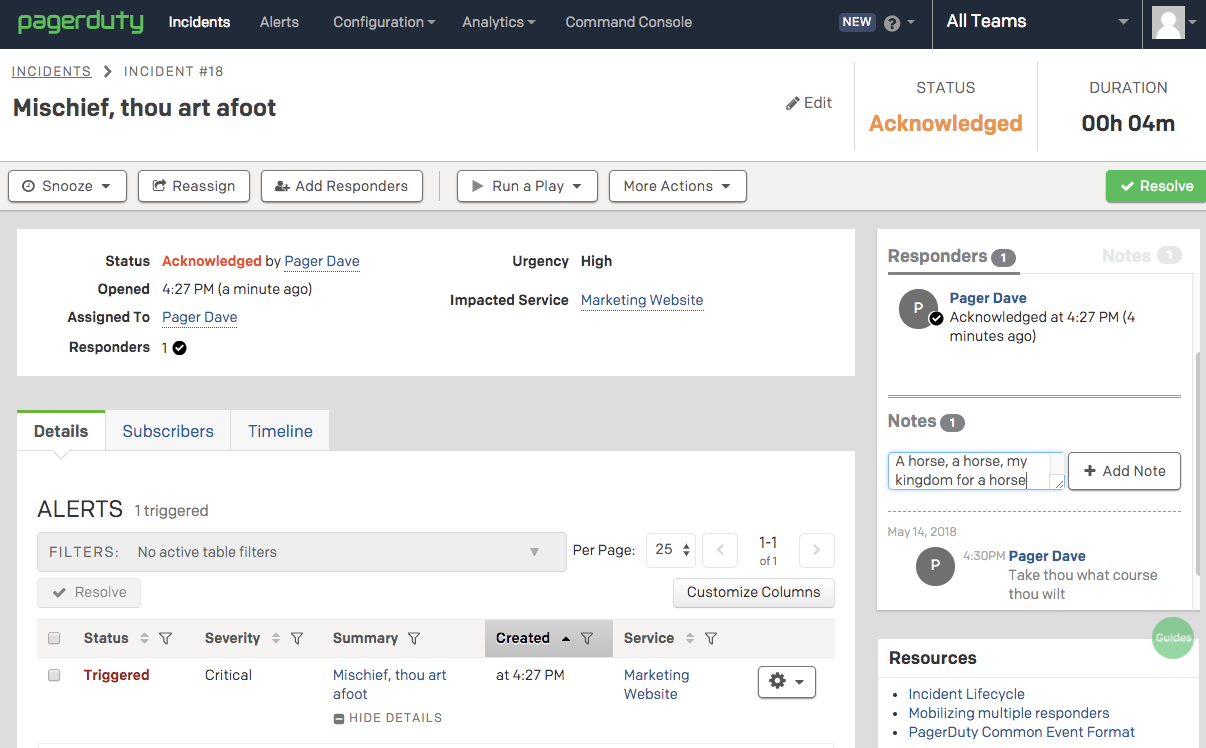This screenshot has width=1206, height=748.
Task: Click the gear icon in the alert row
Action: pos(786,681)
